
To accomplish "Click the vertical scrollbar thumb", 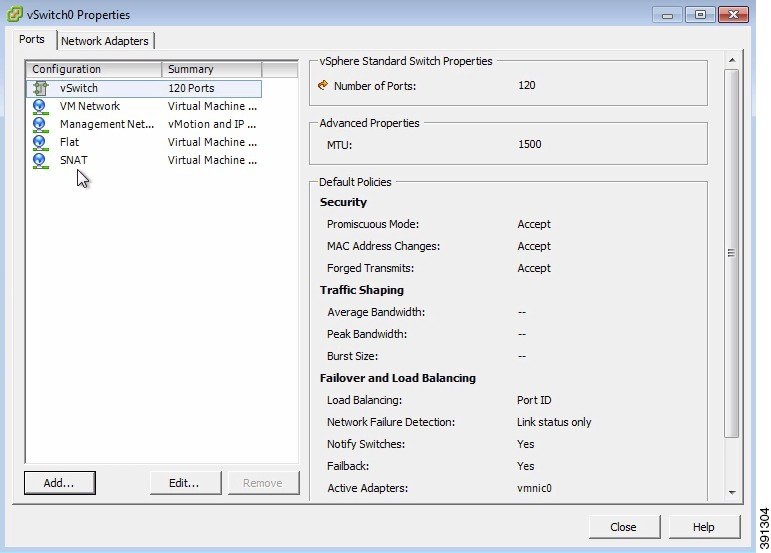I will point(732,253).
